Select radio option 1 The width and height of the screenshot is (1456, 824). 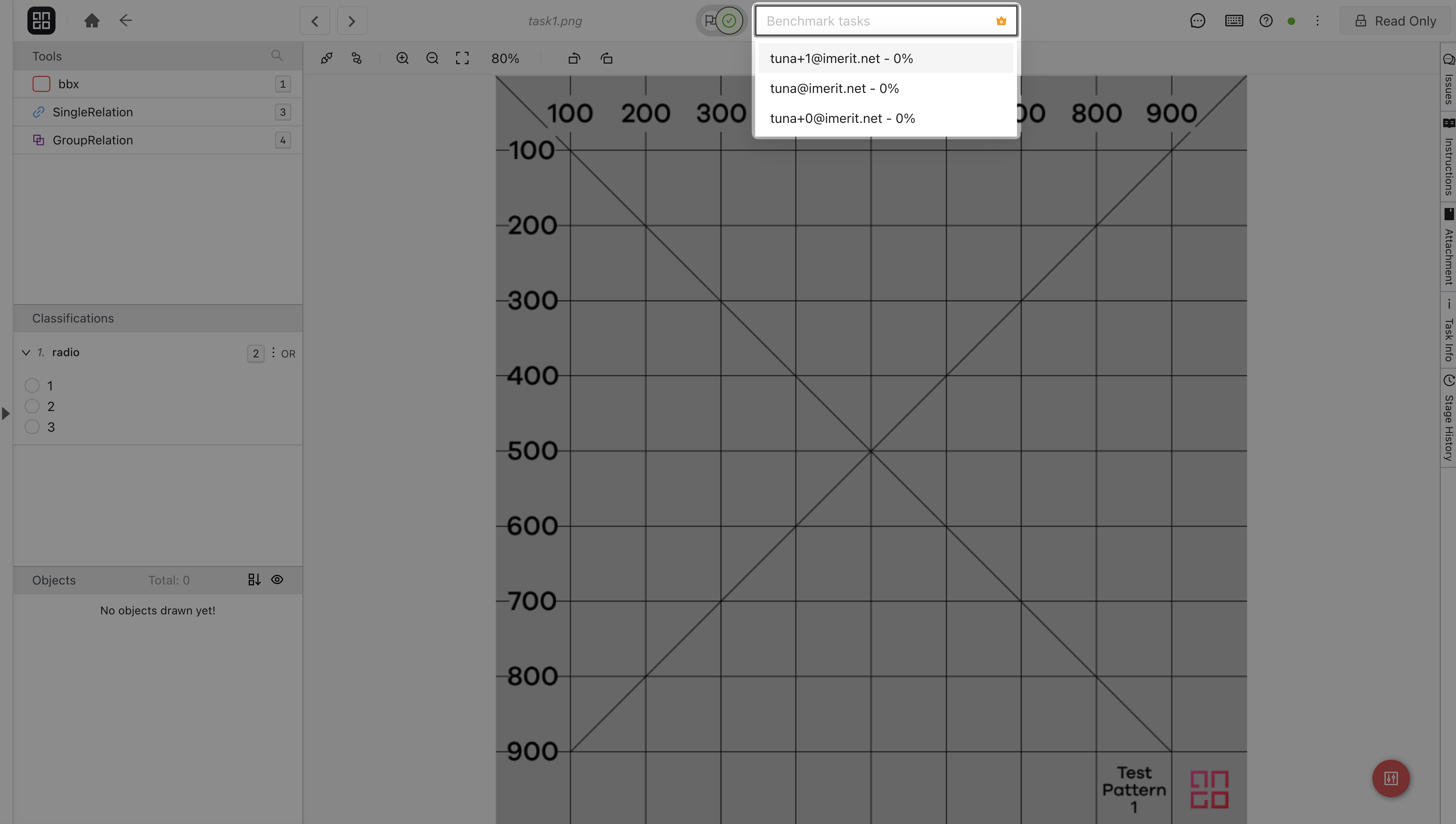coord(32,386)
